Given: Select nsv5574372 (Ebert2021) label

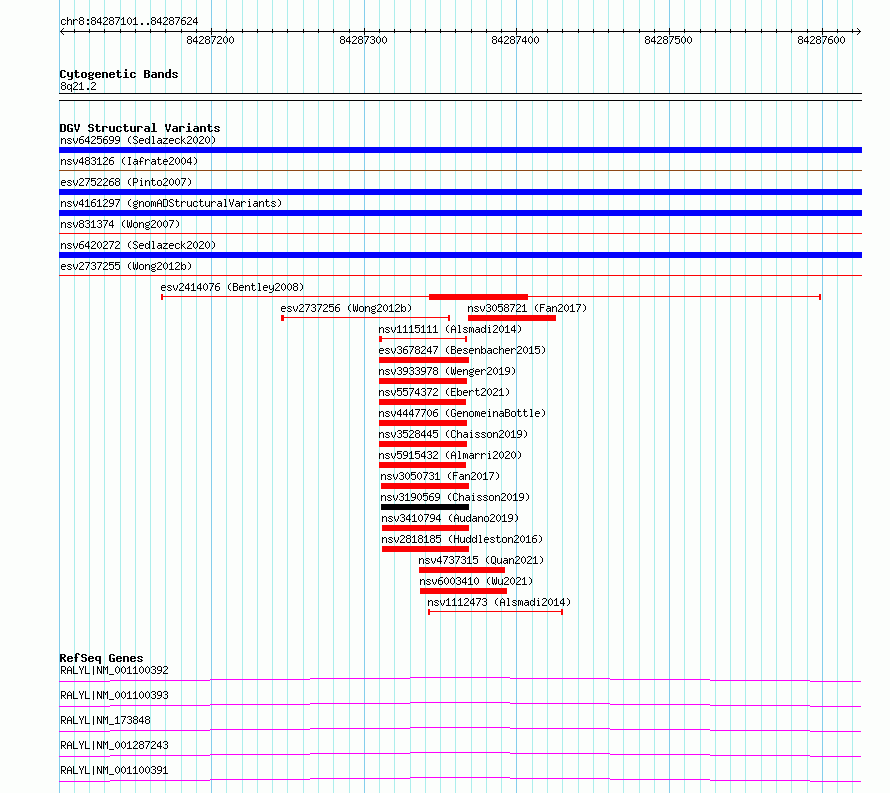Looking at the screenshot, I should (x=444, y=392).
